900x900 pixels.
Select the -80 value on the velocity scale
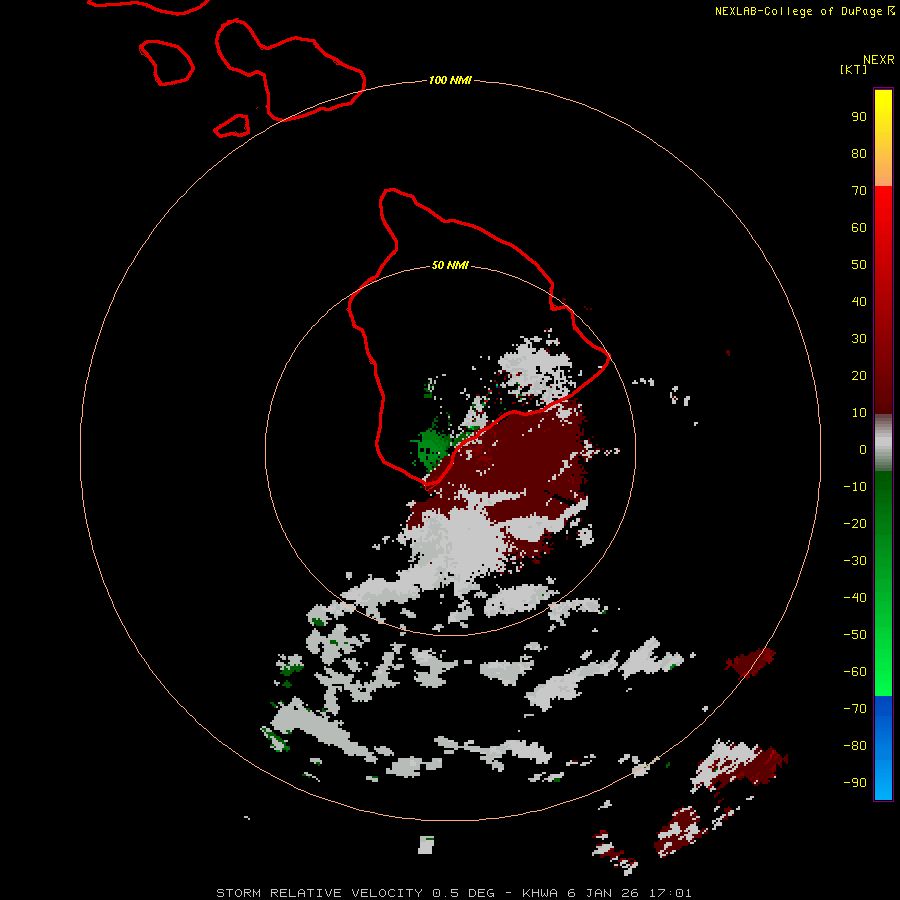[x=855, y=746]
